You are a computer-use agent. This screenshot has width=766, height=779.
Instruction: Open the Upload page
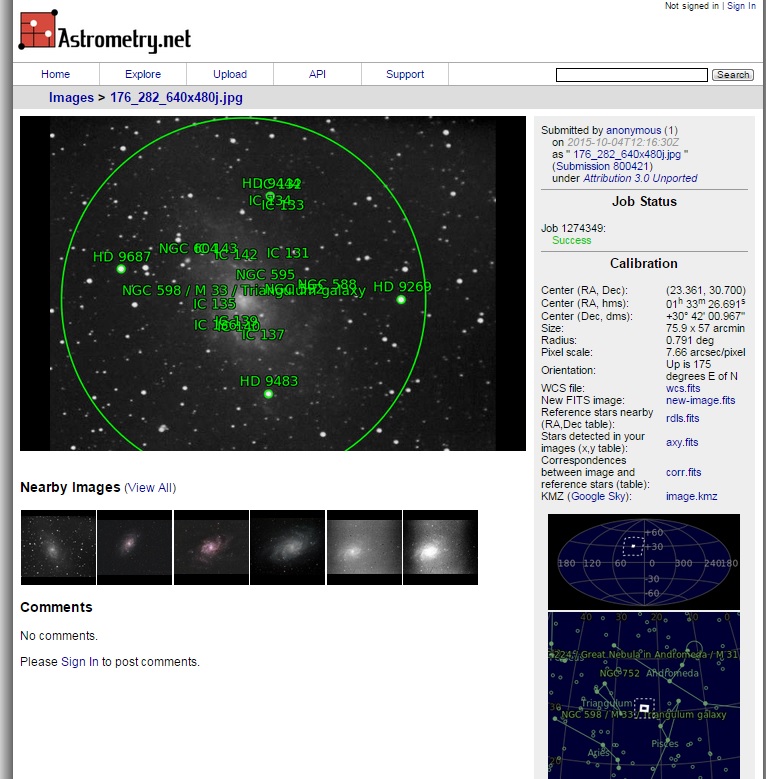(x=230, y=74)
